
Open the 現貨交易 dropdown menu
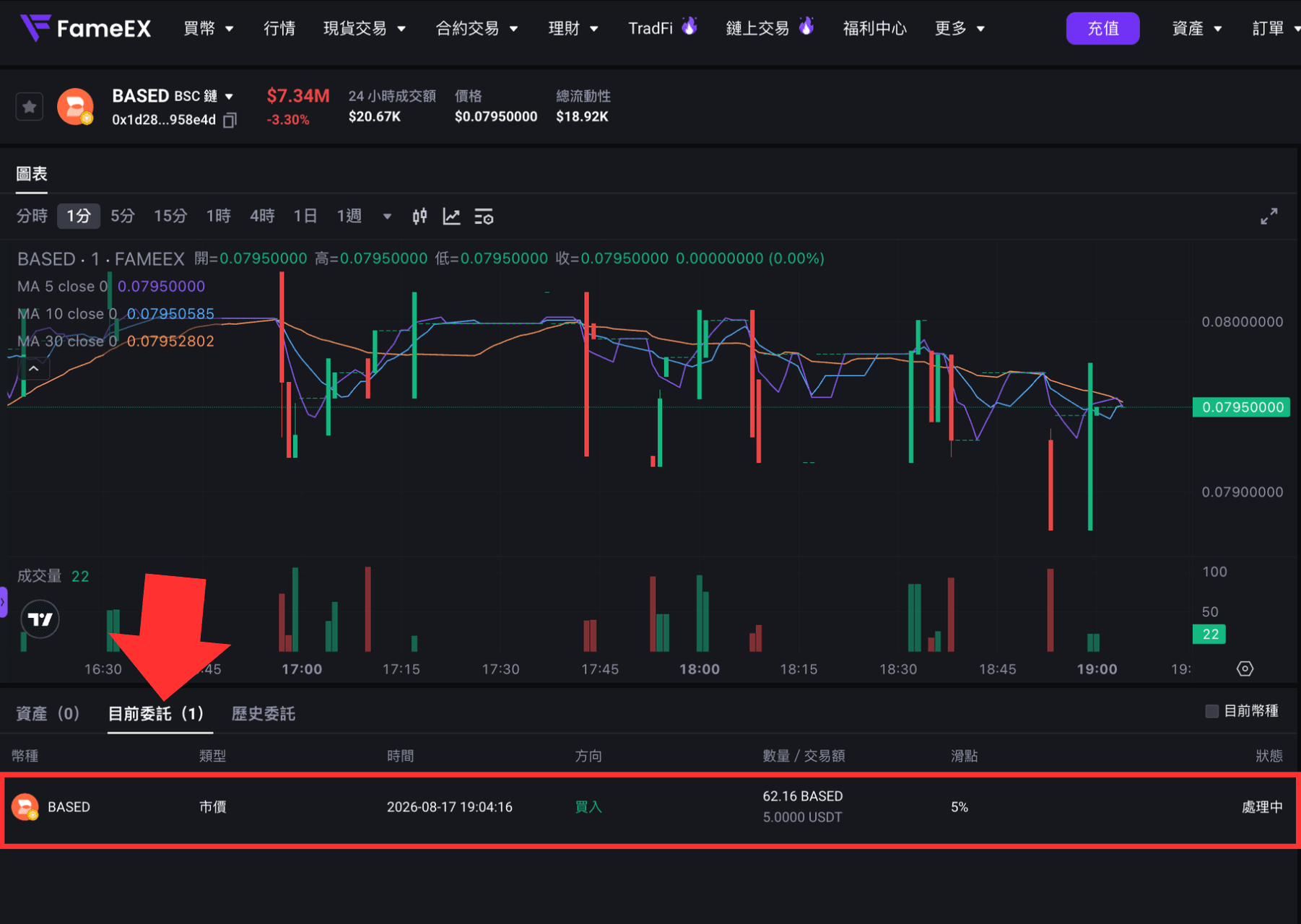pyautogui.click(x=365, y=29)
